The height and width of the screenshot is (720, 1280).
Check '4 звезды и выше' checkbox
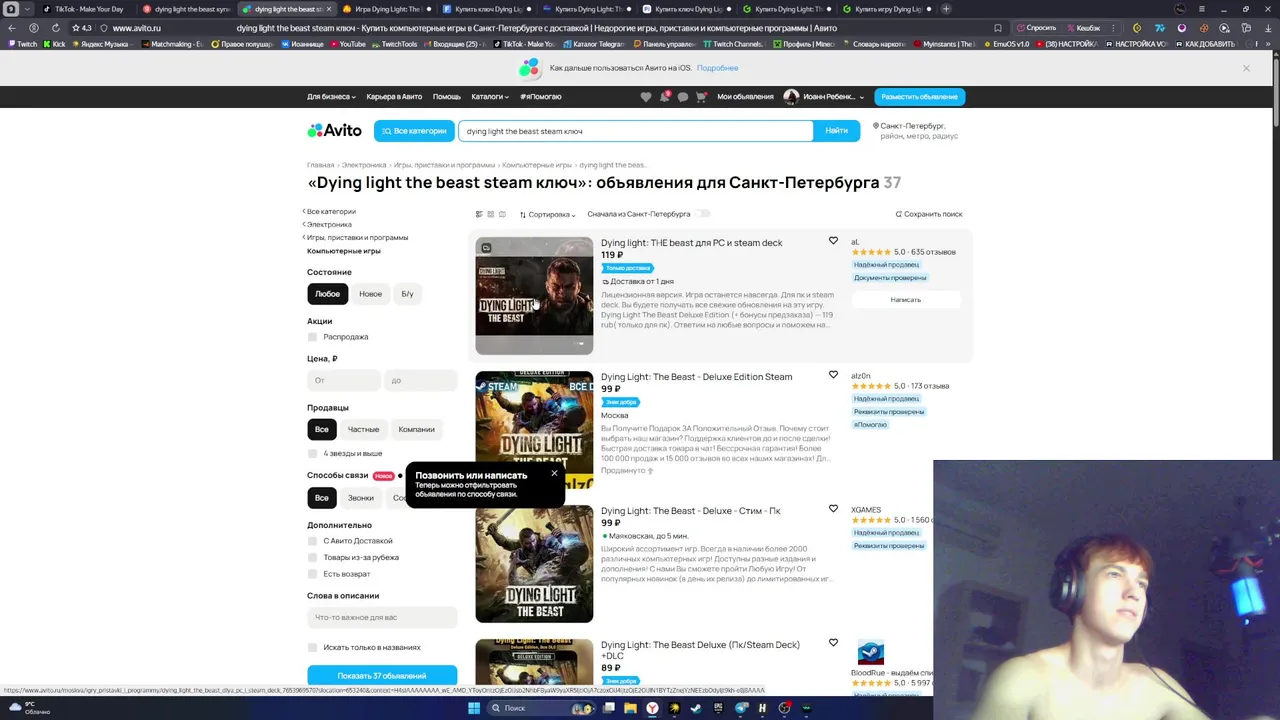[312, 453]
